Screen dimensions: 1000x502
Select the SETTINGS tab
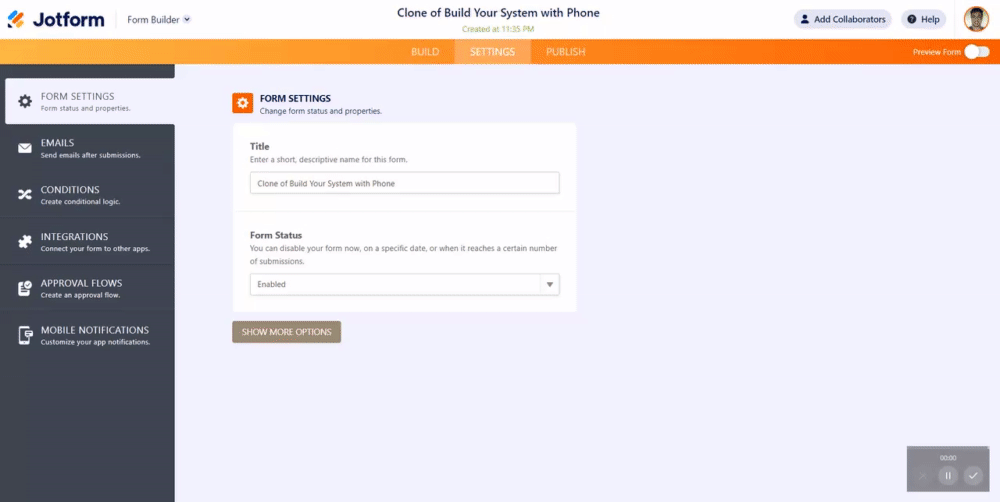click(x=492, y=52)
